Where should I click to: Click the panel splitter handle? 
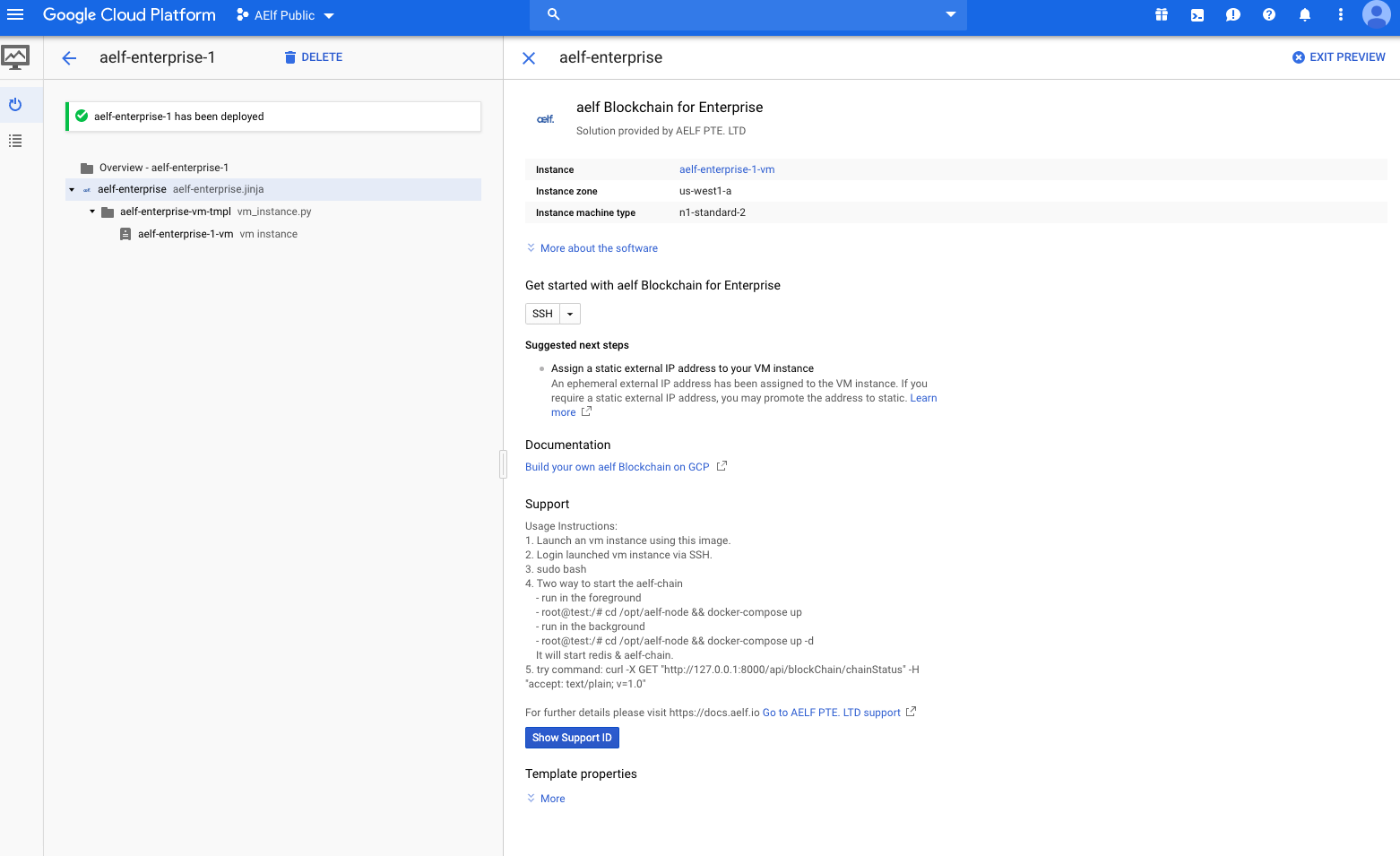(x=504, y=464)
